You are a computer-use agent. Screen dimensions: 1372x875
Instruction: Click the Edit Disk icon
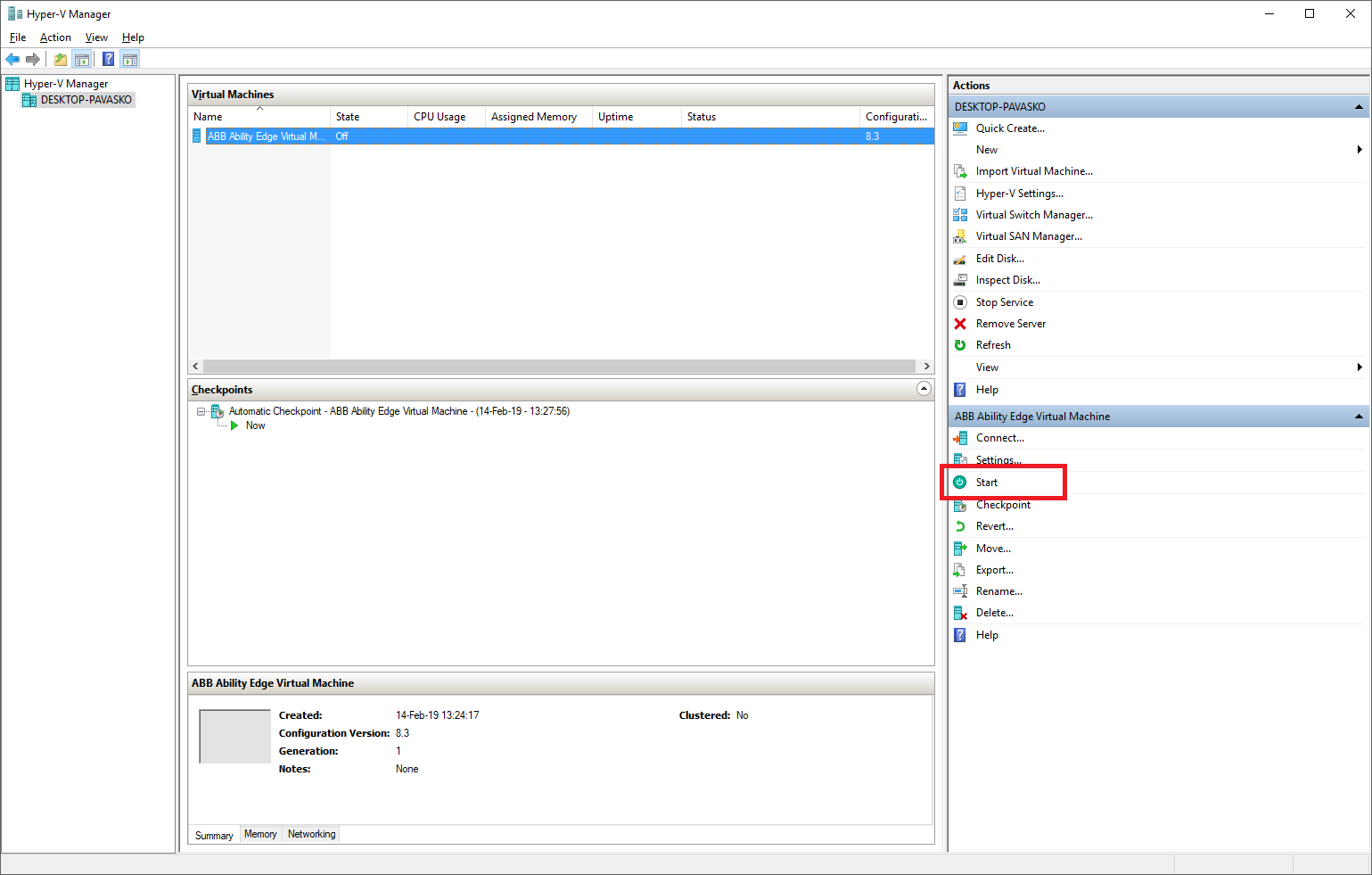pos(960,259)
